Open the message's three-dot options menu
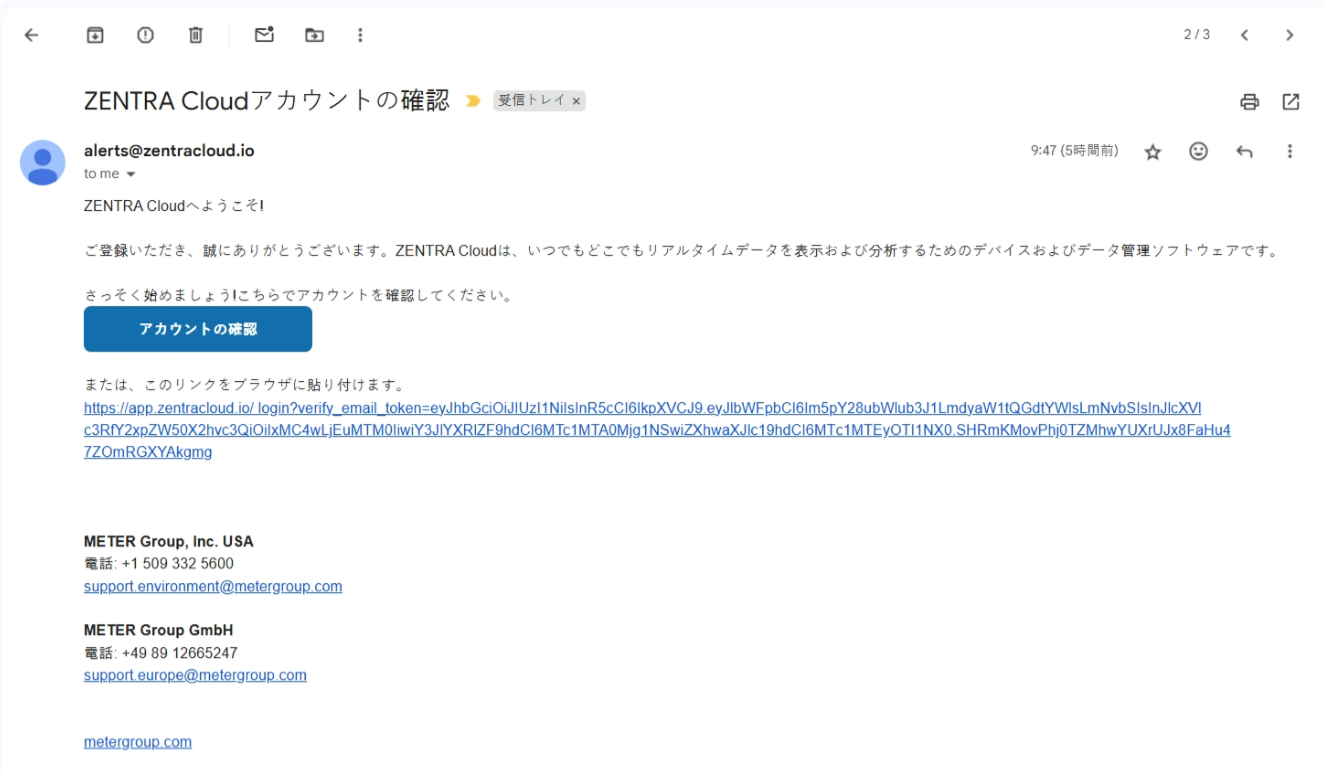 pos(1290,151)
